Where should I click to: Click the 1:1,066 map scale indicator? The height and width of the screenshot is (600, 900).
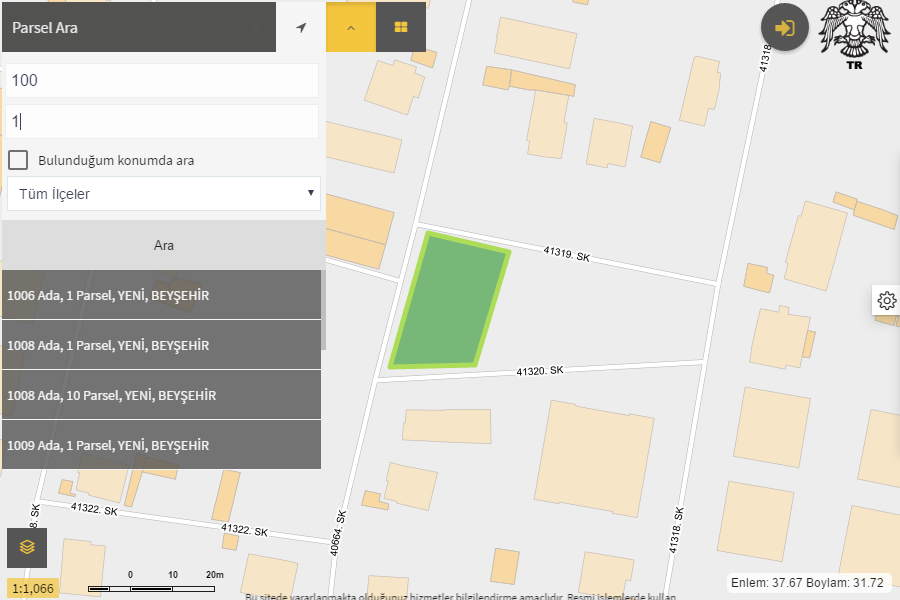(x=33, y=588)
